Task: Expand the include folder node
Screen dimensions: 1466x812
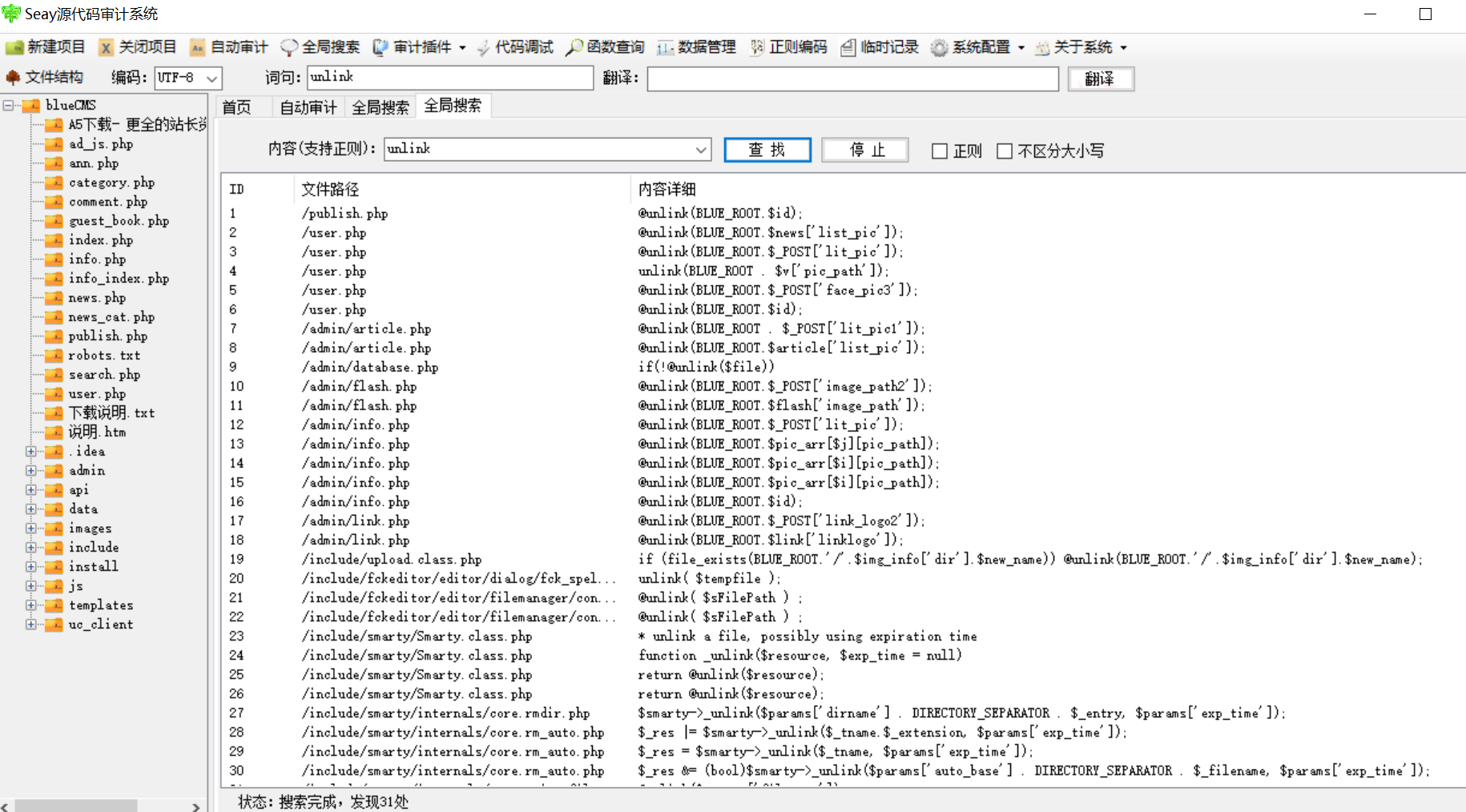Action: (31, 548)
